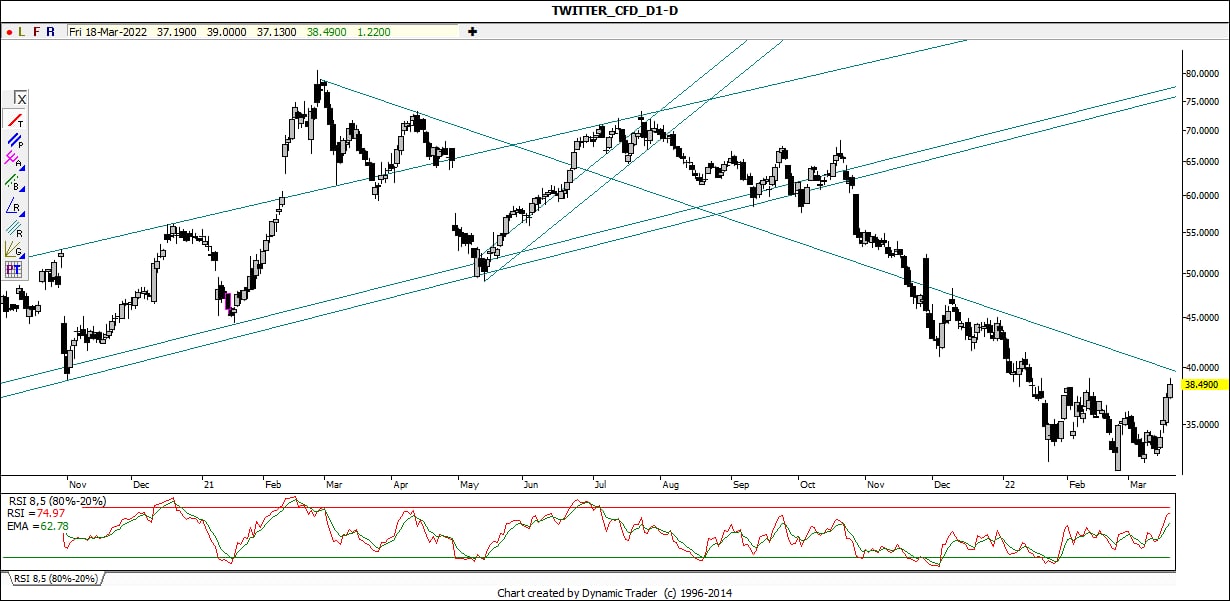
Task: Click the 70.0000 price axis label
Action: pyautogui.click(x=1203, y=131)
